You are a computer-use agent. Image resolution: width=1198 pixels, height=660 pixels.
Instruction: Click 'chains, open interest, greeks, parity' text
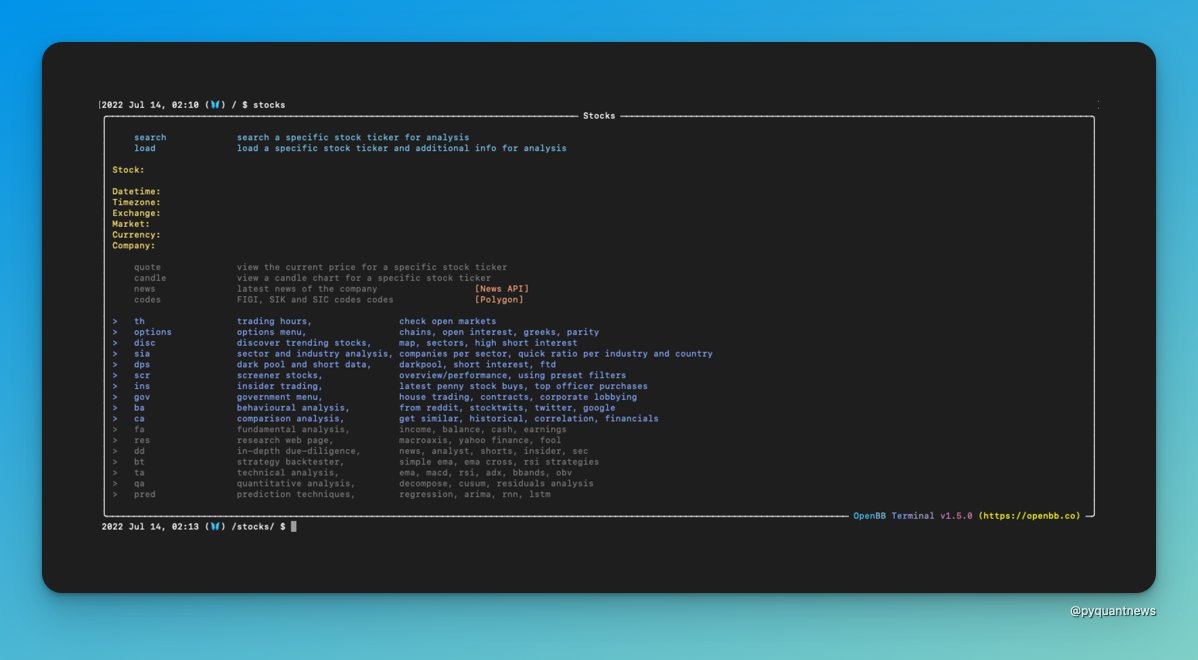tap(499, 332)
